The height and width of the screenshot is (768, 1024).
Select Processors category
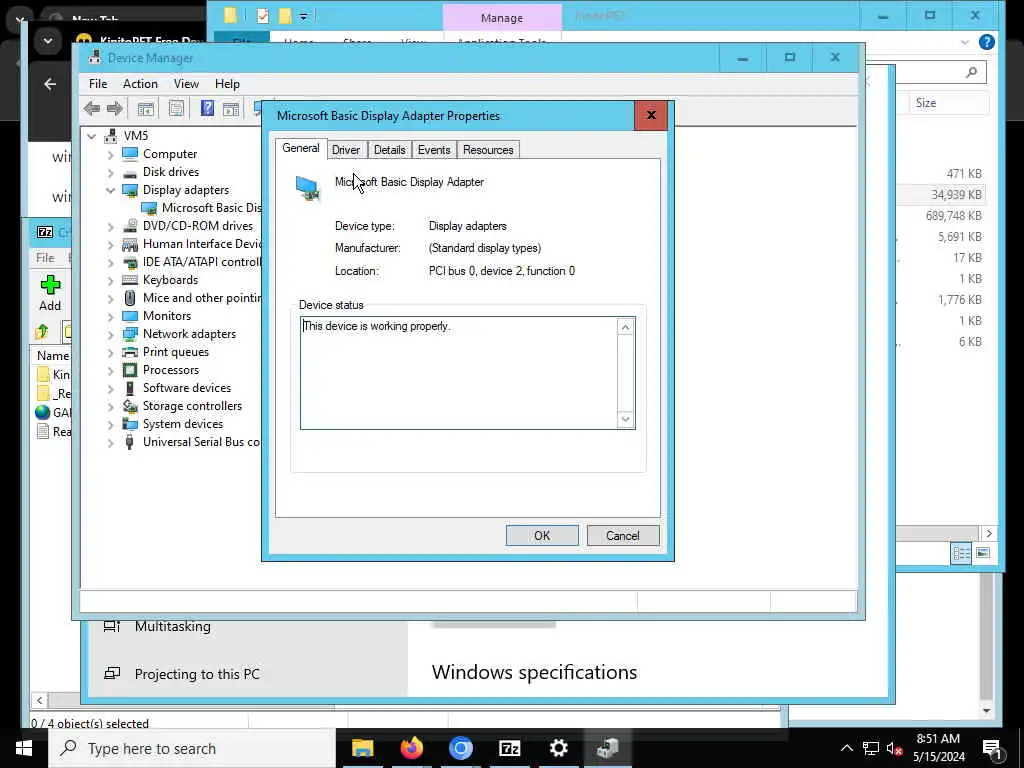coord(171,370)
